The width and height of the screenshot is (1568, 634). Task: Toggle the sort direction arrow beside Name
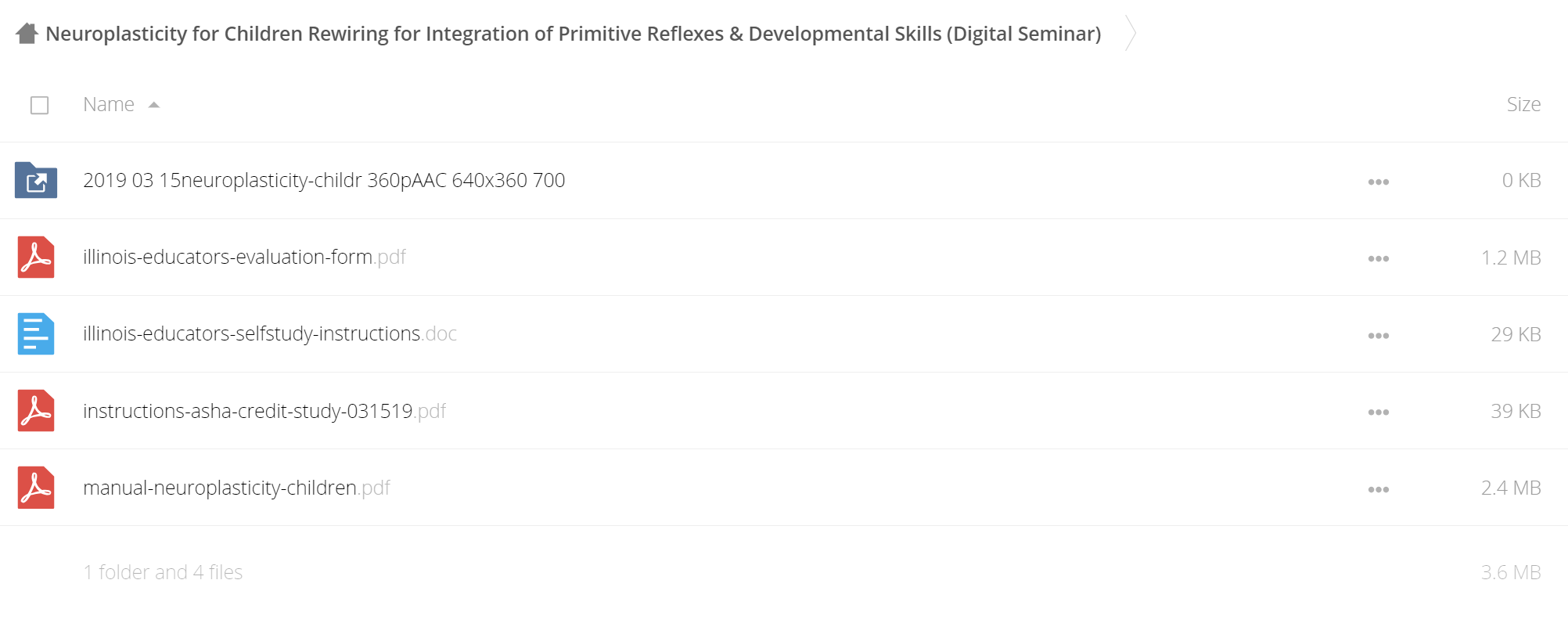tap(154, 105)
